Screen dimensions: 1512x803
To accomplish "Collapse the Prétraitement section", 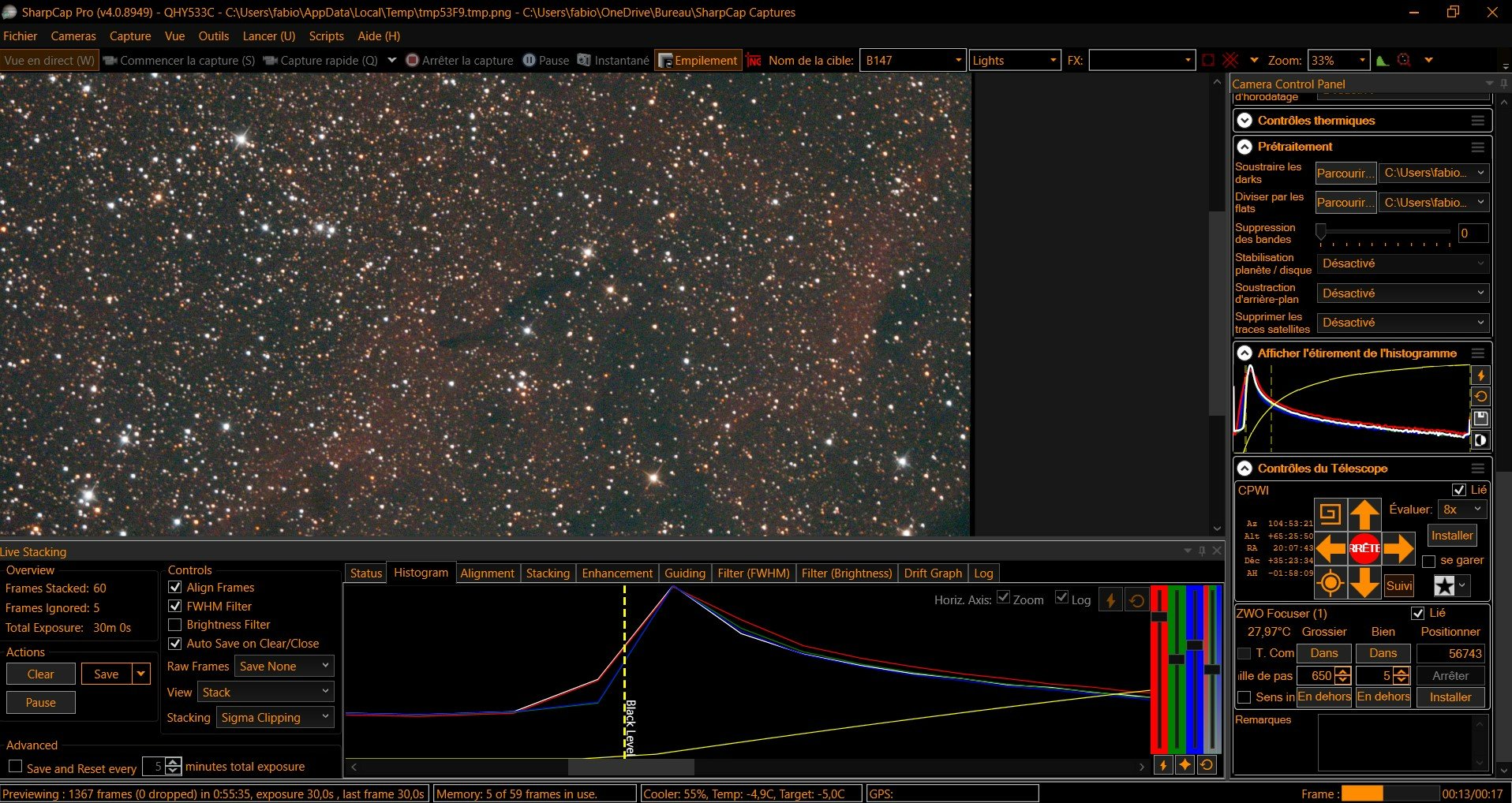I will [1244, 147].
